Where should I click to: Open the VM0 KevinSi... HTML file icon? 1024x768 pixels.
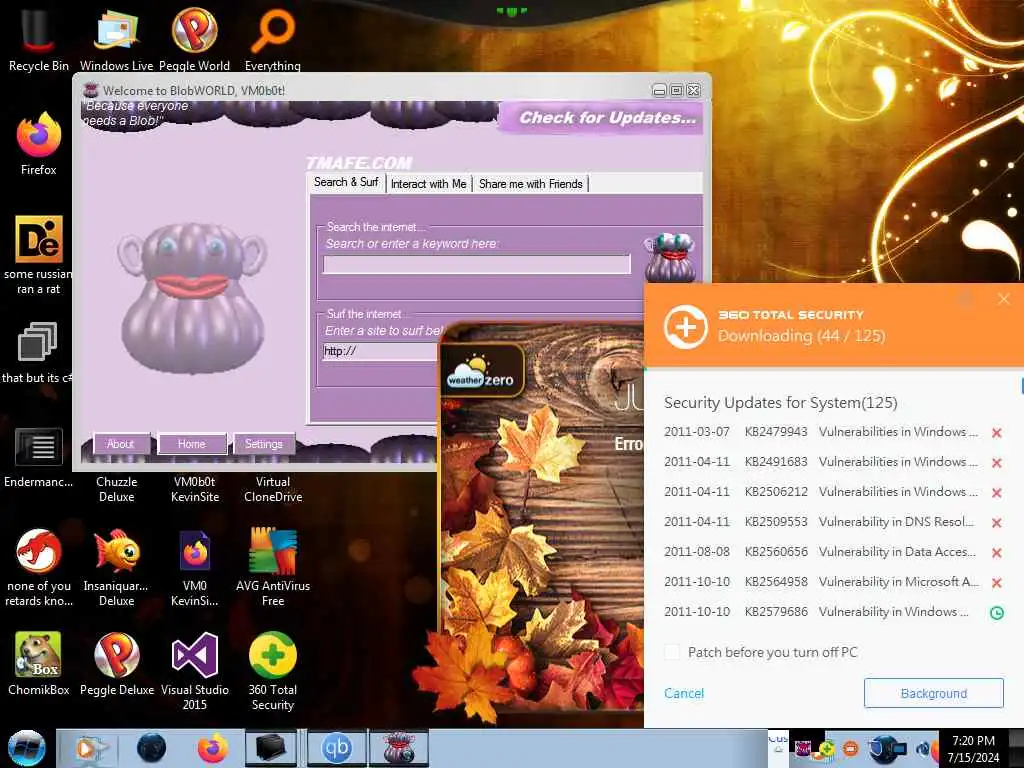(194, 567)
